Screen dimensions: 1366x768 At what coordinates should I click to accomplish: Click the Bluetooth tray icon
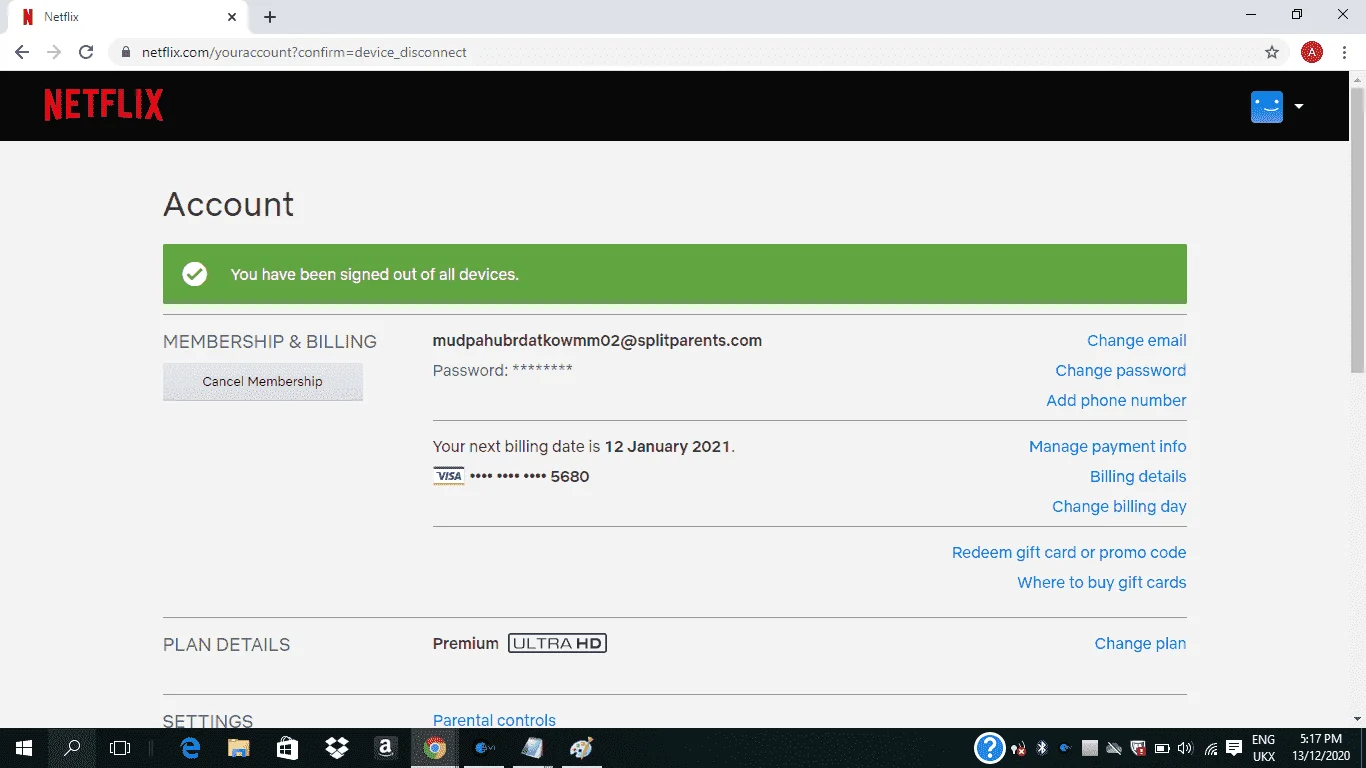point(1041,748)
